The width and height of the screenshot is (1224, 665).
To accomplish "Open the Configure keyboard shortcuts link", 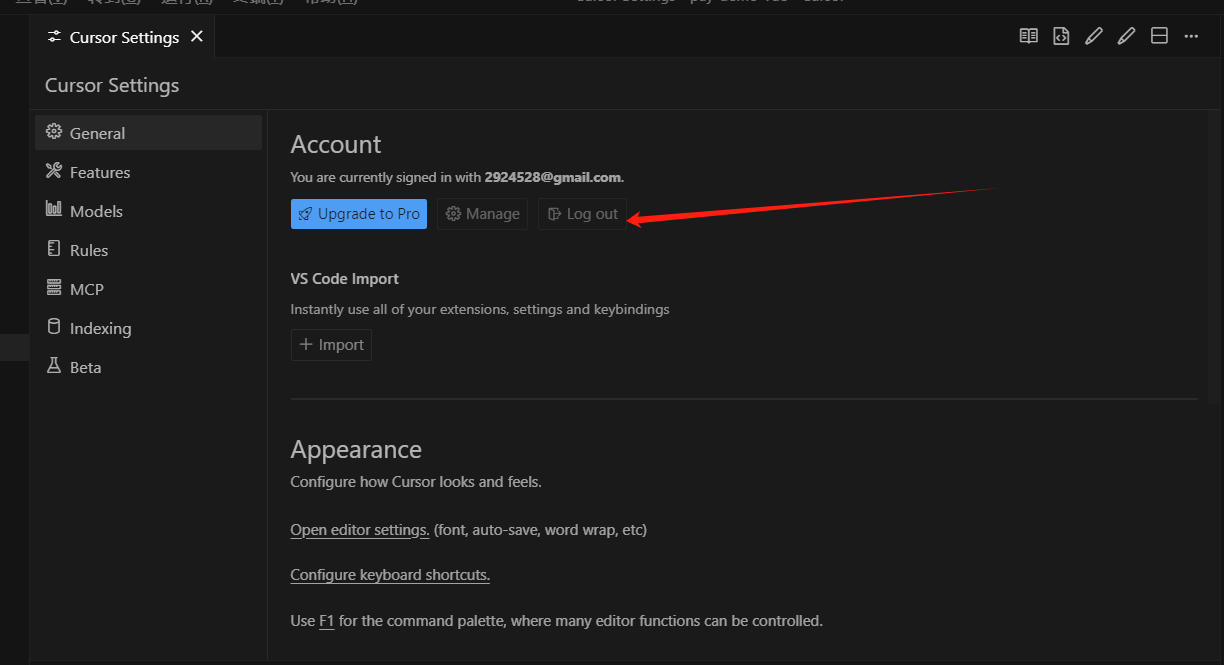I will 390,575.
